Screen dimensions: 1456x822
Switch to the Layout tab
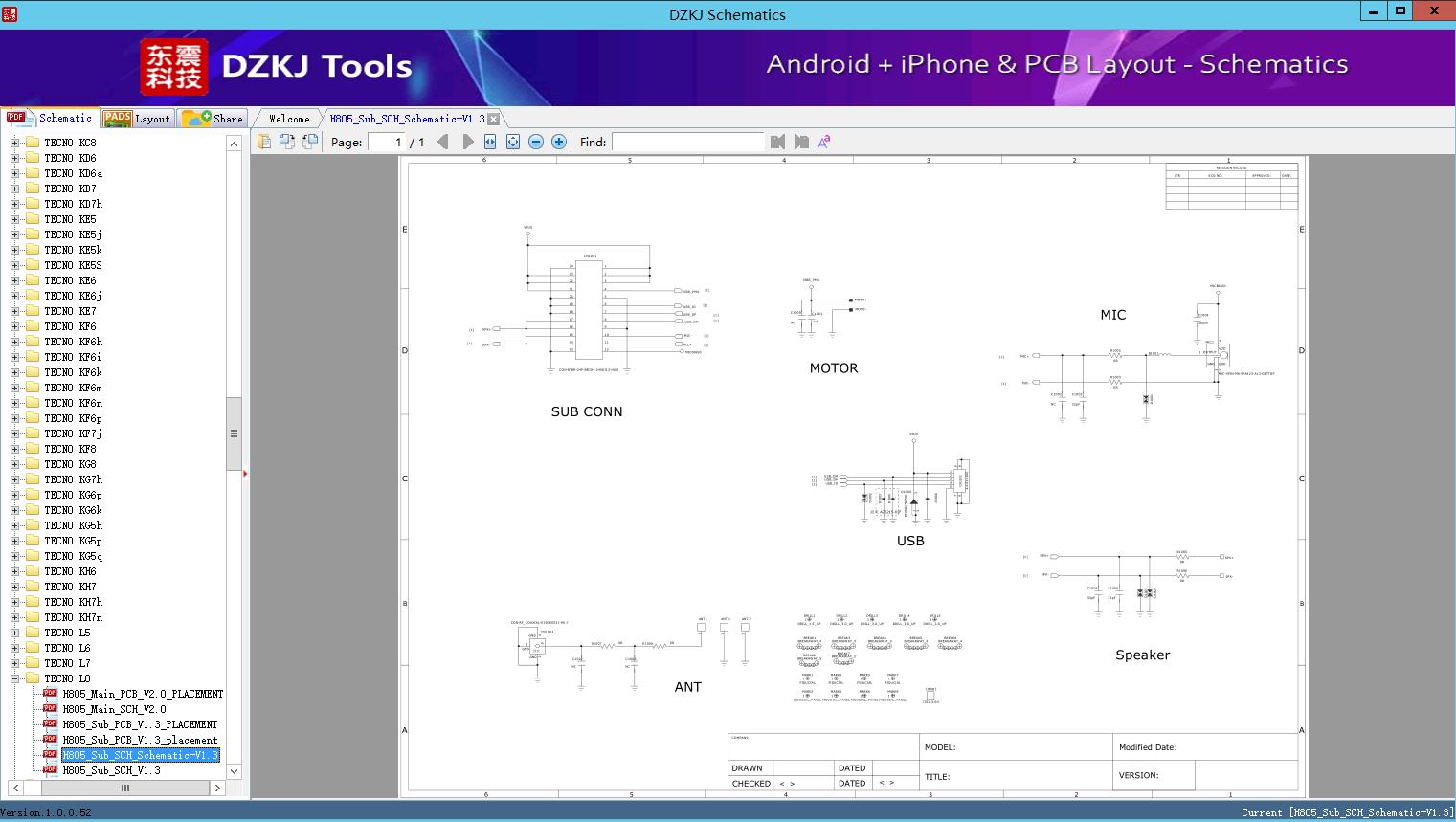(x=138, y=119)
